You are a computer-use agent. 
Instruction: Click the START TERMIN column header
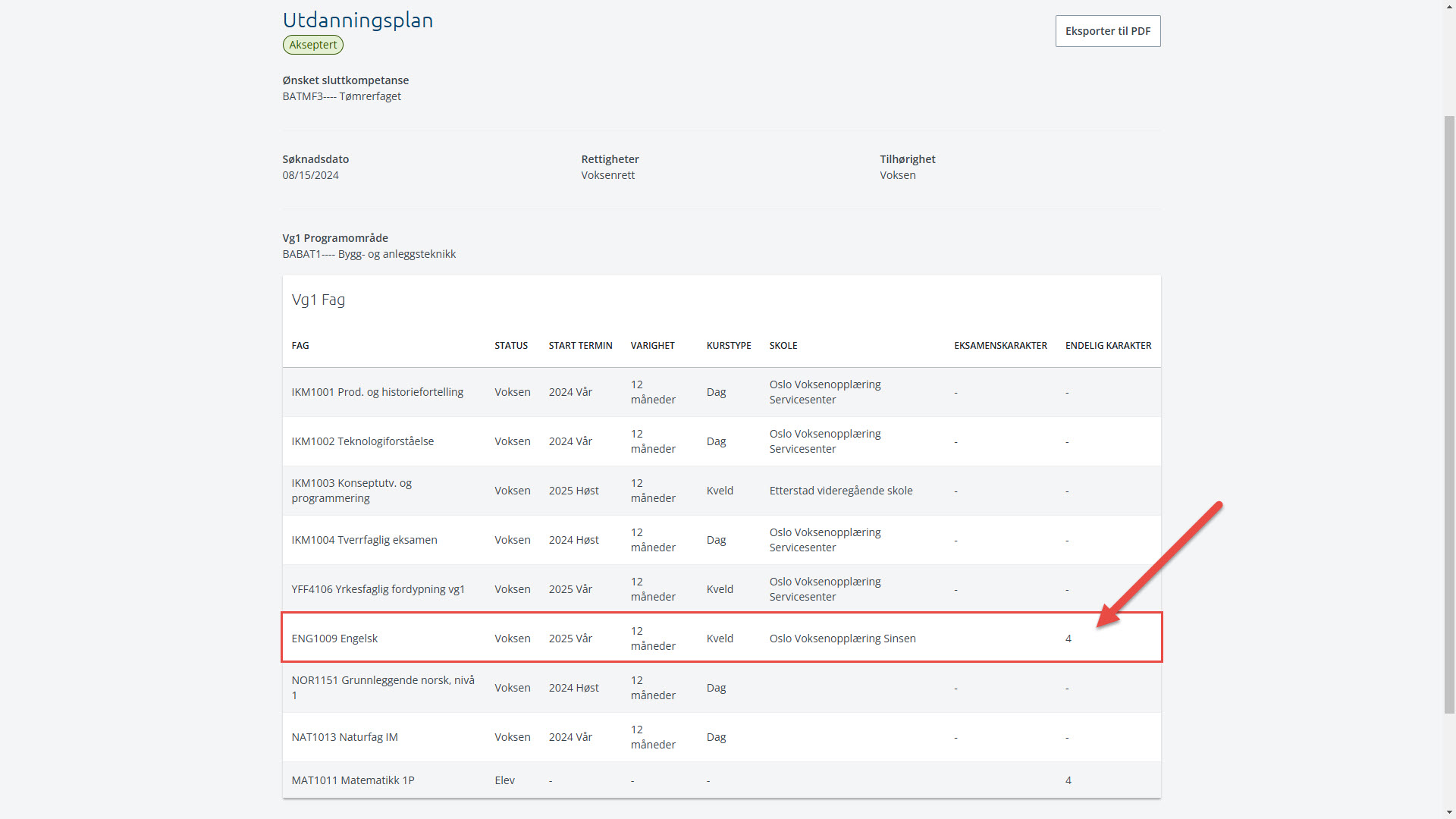click(580, 346)
